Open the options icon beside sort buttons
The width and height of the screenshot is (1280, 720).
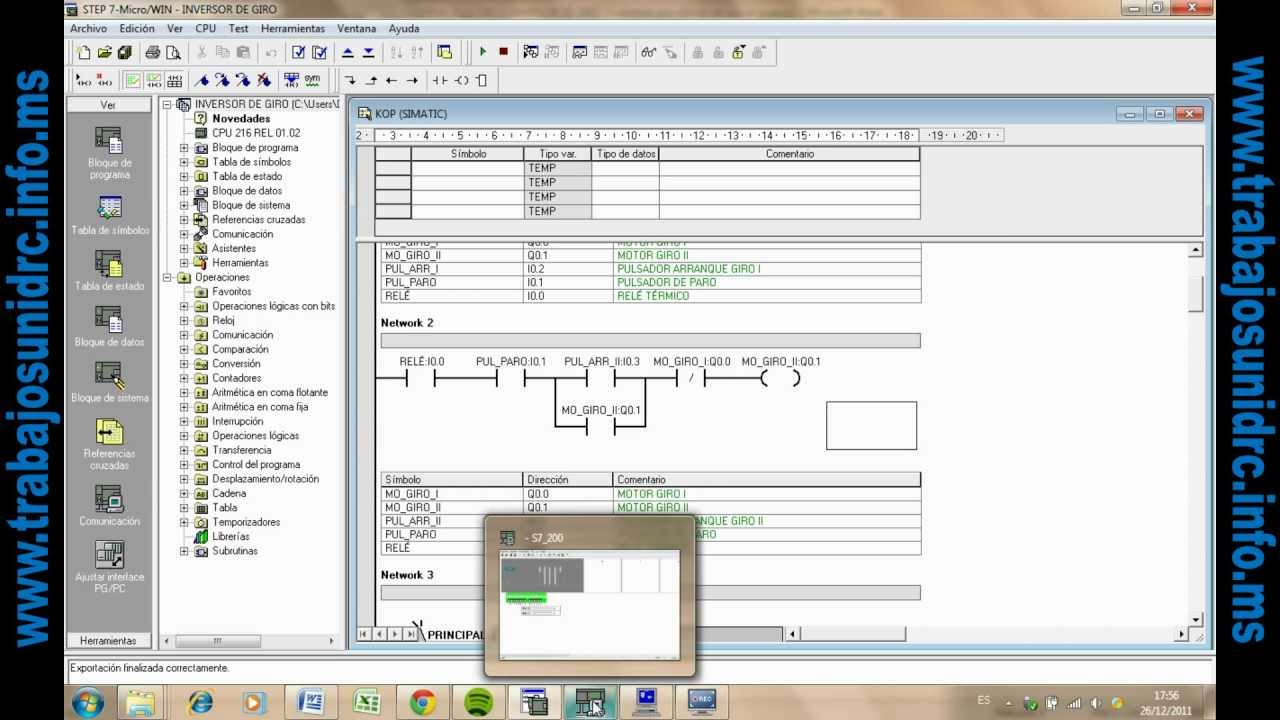click(444, 53)
